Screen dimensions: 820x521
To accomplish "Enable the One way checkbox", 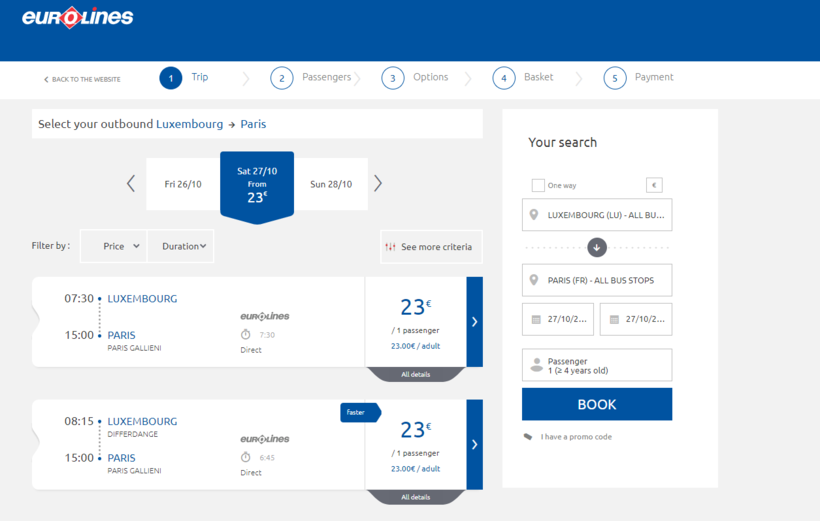I will (538, 185).
